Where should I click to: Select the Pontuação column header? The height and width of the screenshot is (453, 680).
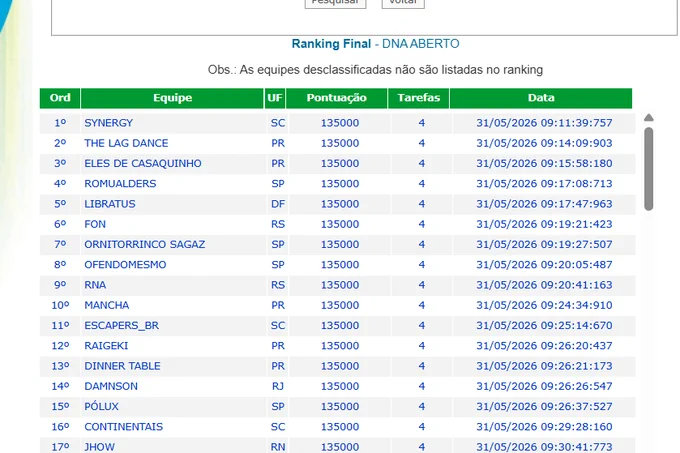pyautogui.click(x=337, y=98)
